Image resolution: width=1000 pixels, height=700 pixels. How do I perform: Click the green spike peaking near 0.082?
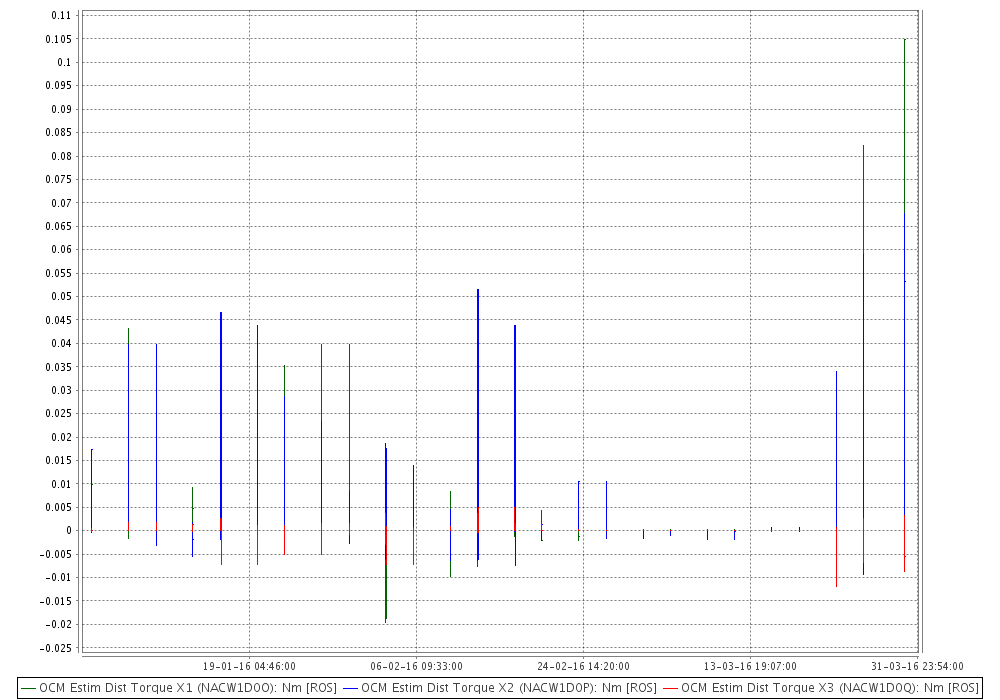click(x=864, y=199)
